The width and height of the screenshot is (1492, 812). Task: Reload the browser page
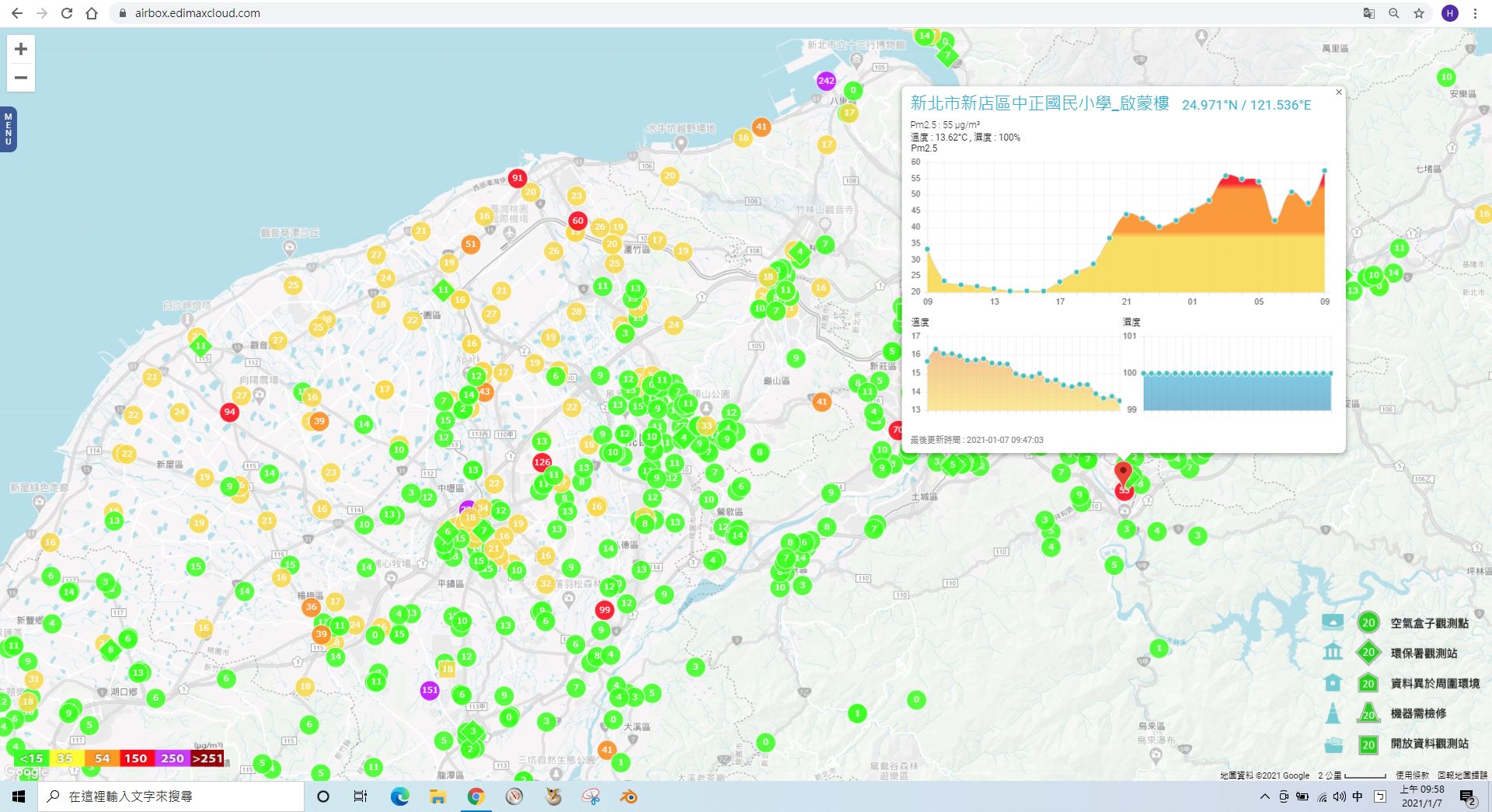pos(67,13)
